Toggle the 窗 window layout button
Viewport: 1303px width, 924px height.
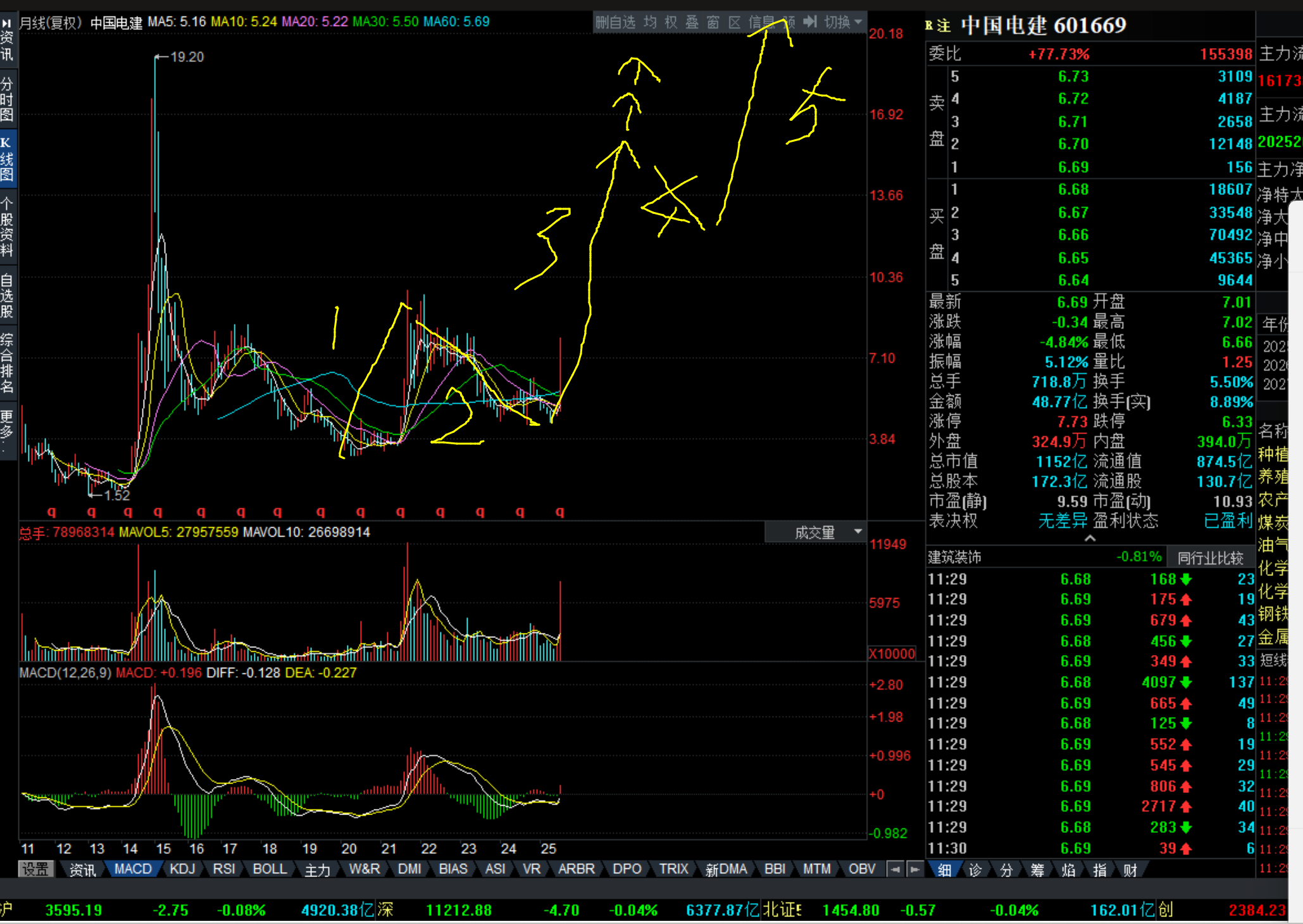(x=713, y=23)
